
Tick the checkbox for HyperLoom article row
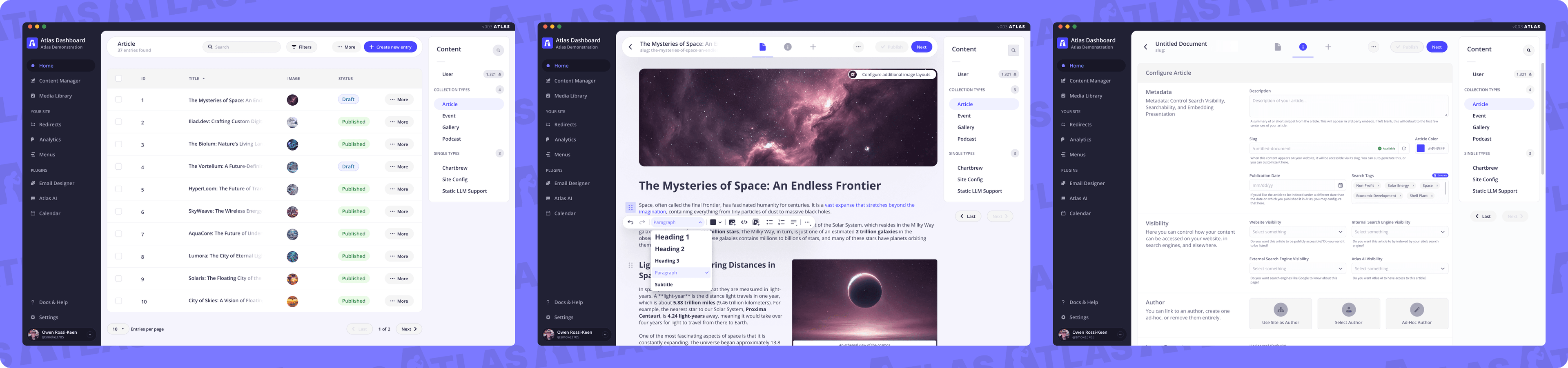(119, 189)
